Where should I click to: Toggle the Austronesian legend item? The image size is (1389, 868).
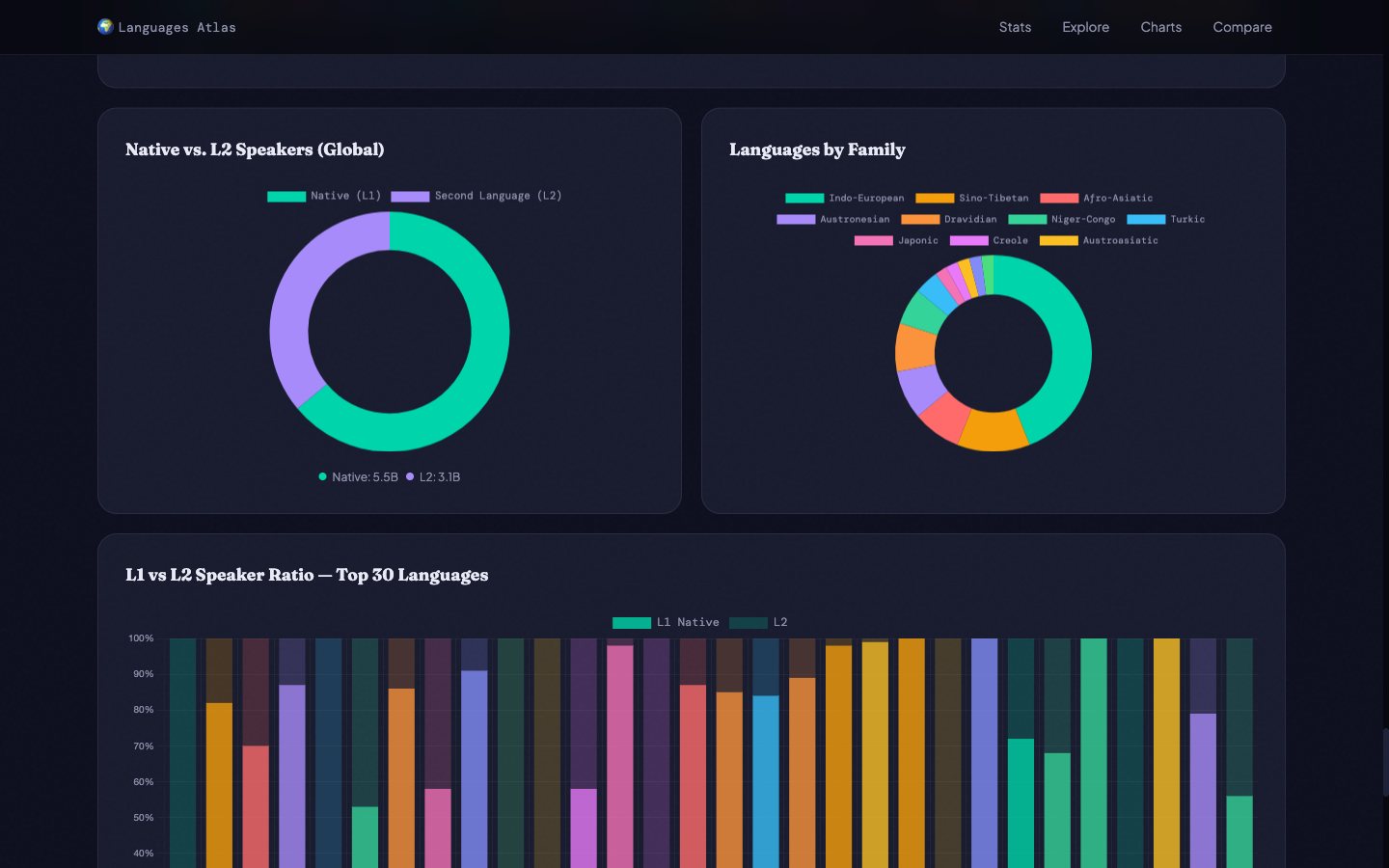833,219
